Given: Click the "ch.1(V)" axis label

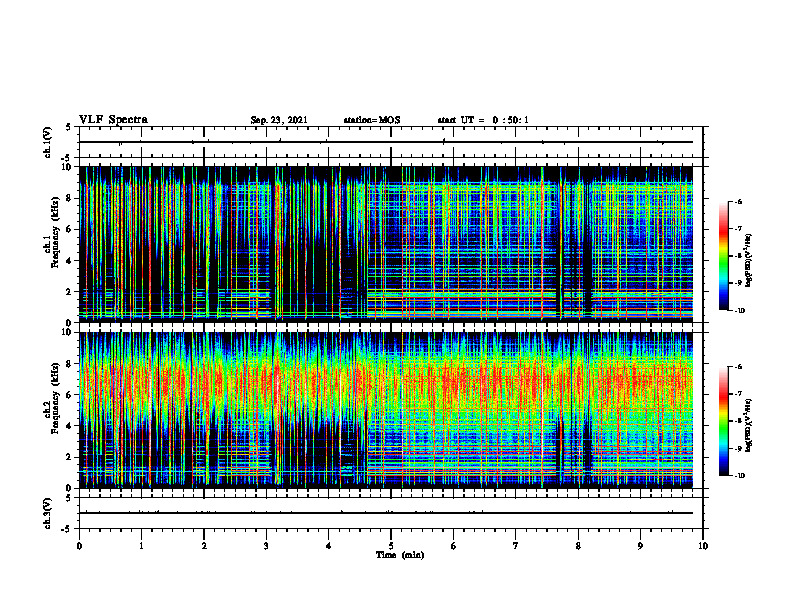Looking at the screenshot, I should [48, 142].
